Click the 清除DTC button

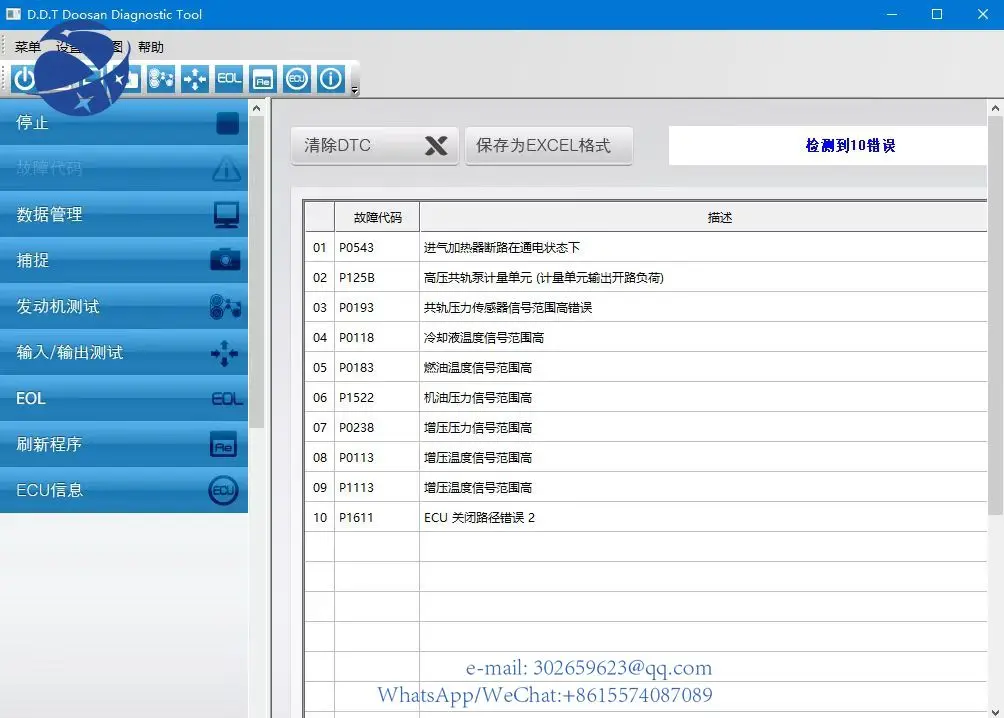(375, 146)
